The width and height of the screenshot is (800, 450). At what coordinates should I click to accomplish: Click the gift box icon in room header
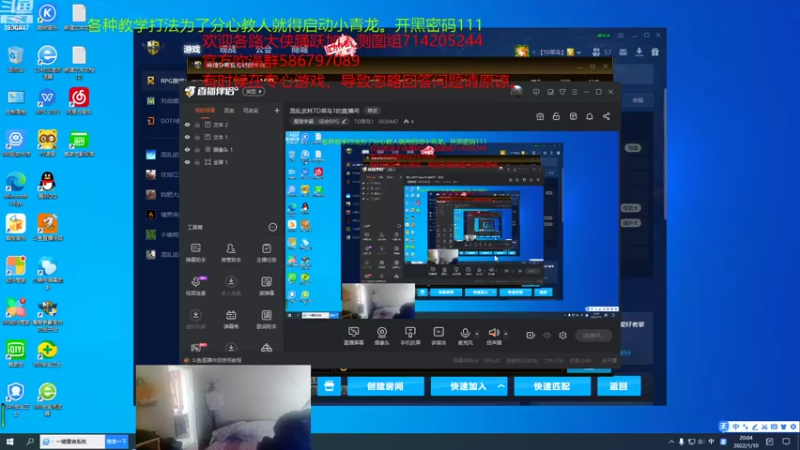pos(540,116)
